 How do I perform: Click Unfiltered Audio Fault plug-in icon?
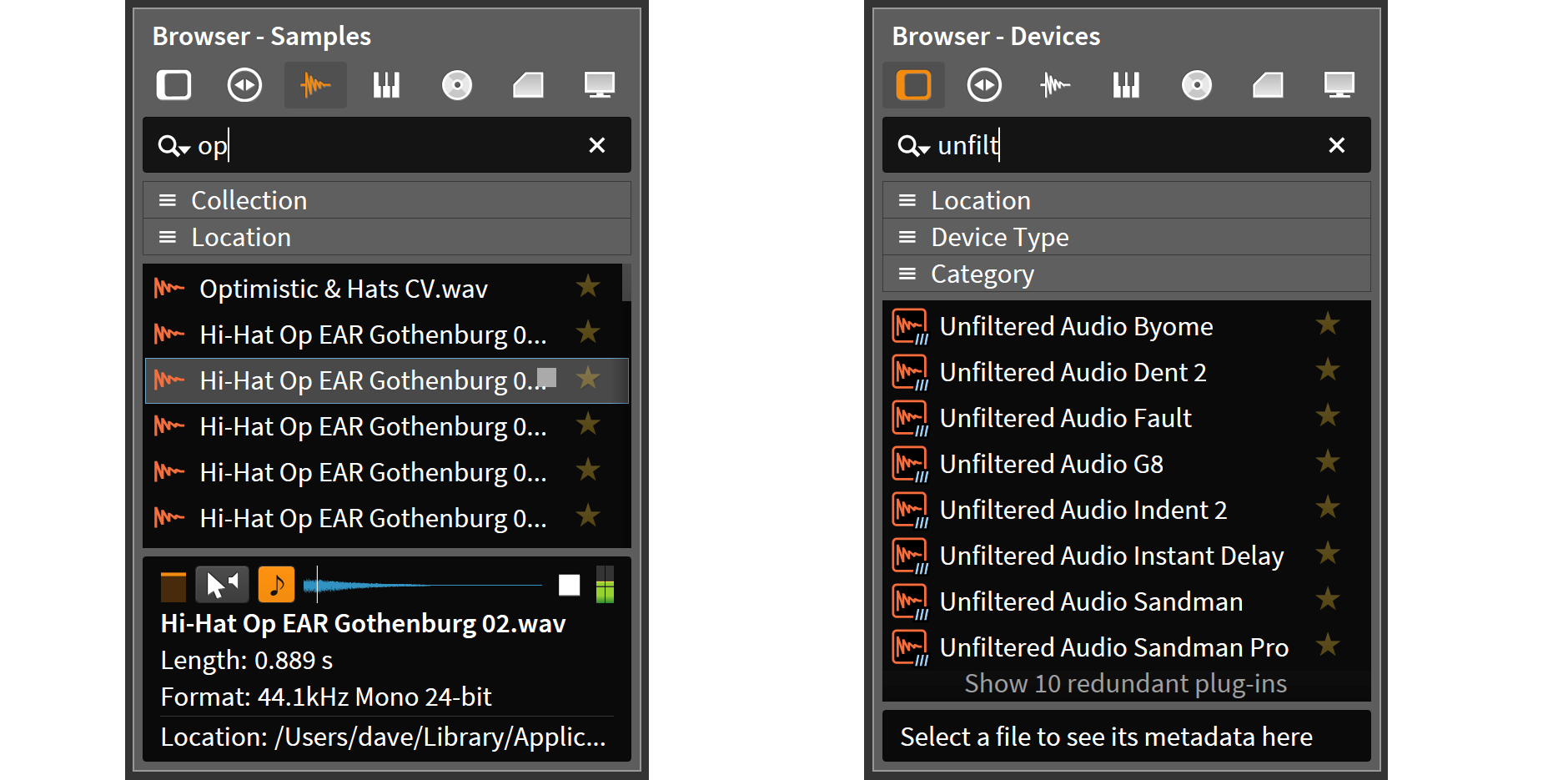click(910, 418)
